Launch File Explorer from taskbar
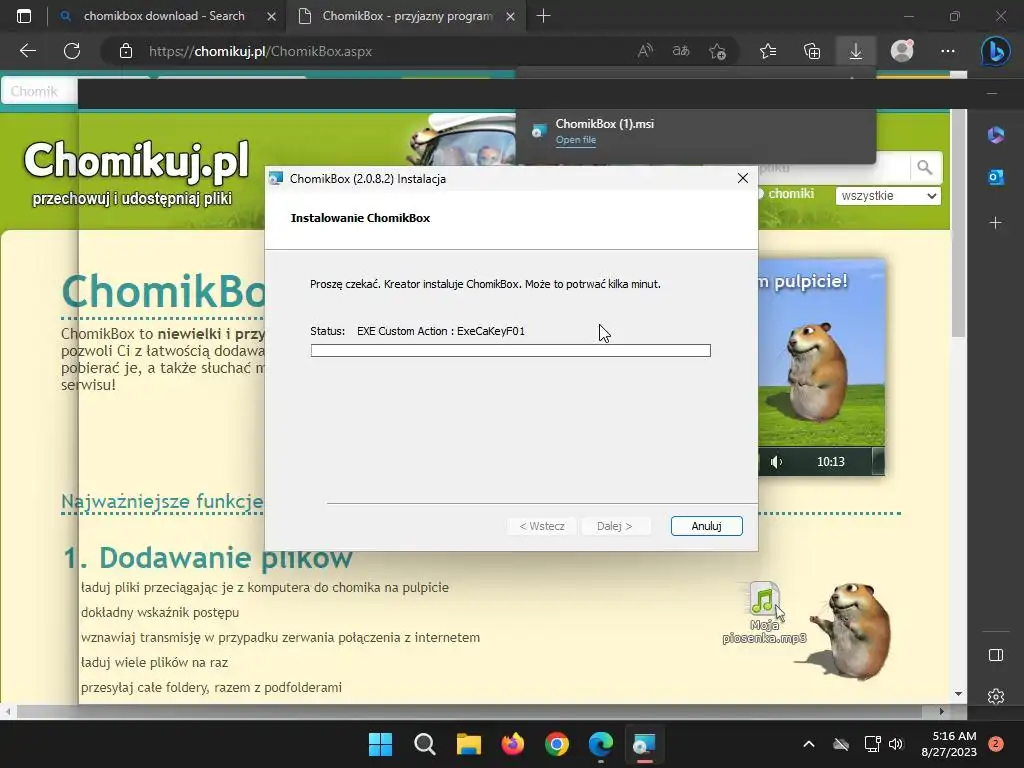Screen dimensions: 1024x768 click(468, 744)
